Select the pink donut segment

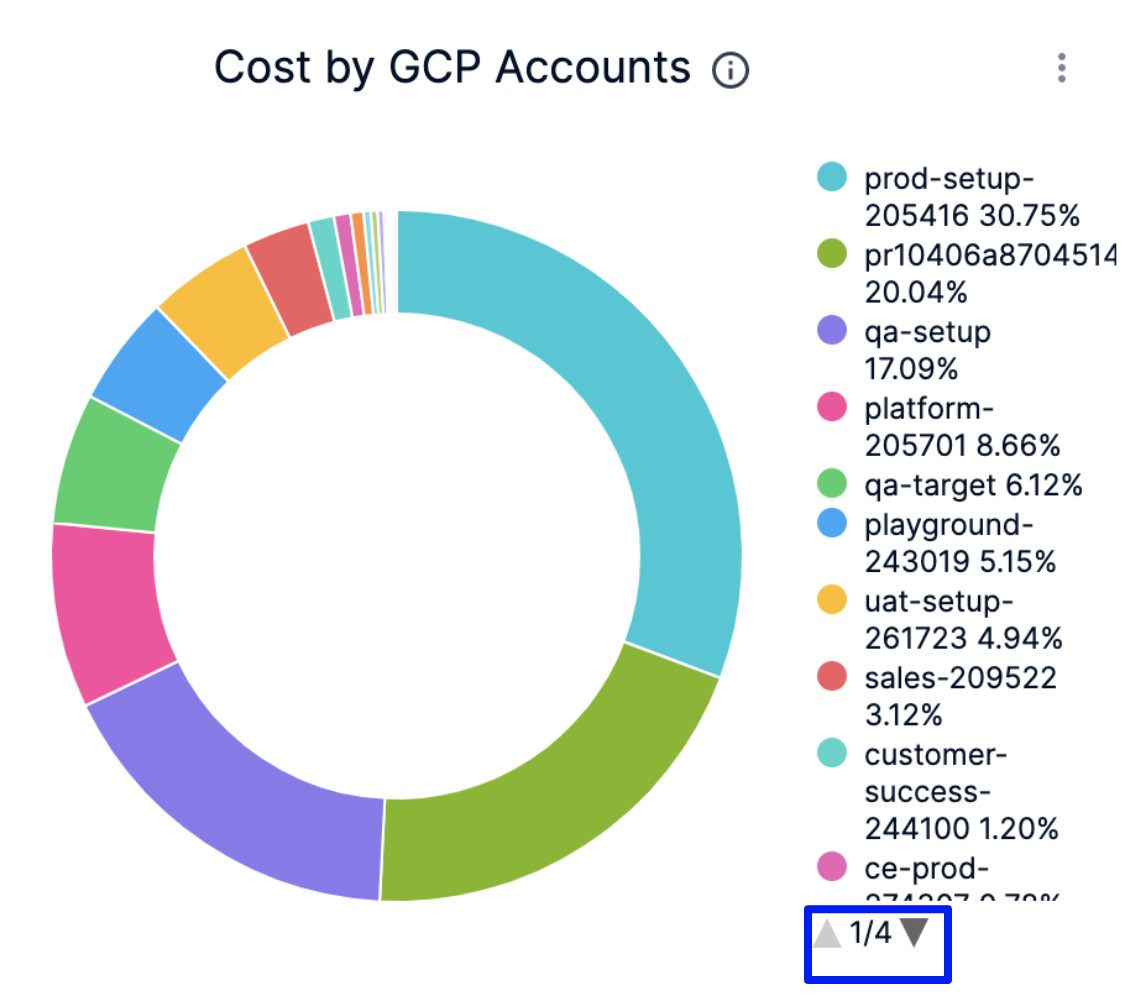(105, 610)
